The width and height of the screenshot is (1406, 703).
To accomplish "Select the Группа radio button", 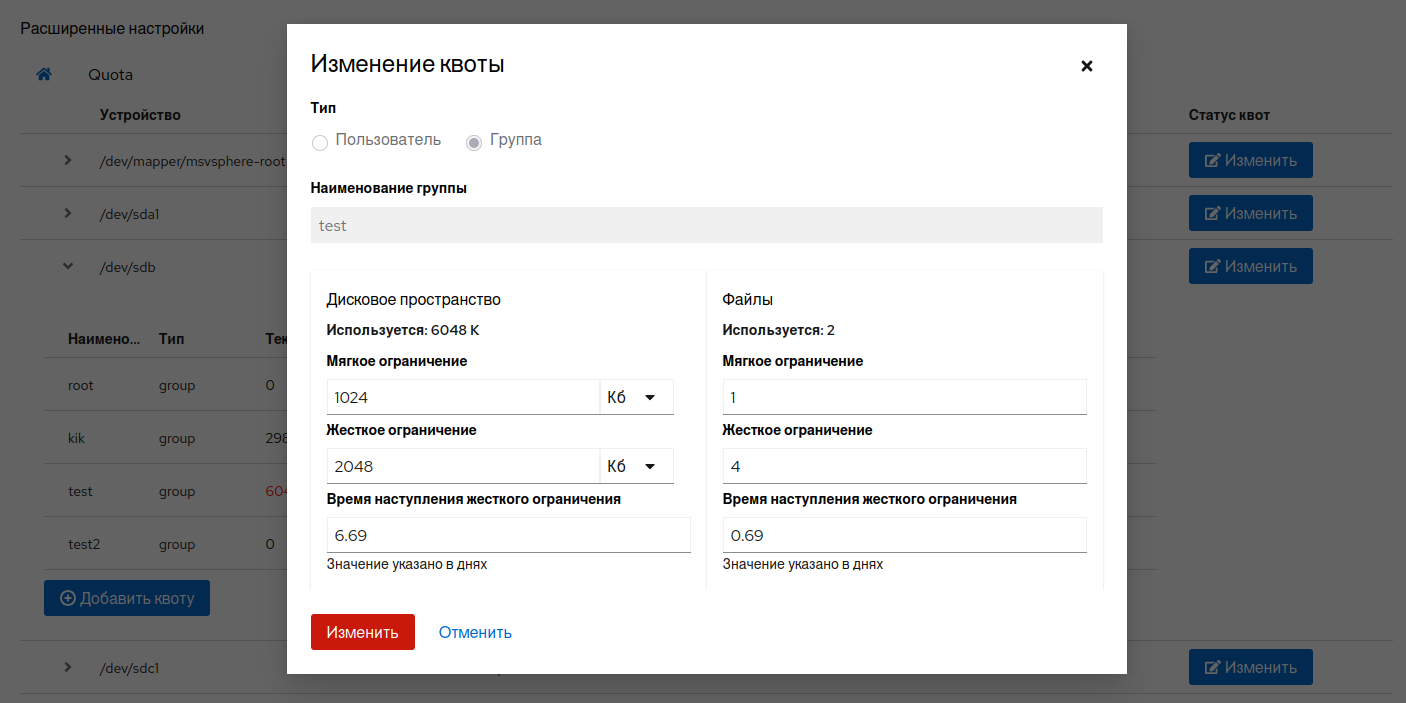I will coord(474,142).
